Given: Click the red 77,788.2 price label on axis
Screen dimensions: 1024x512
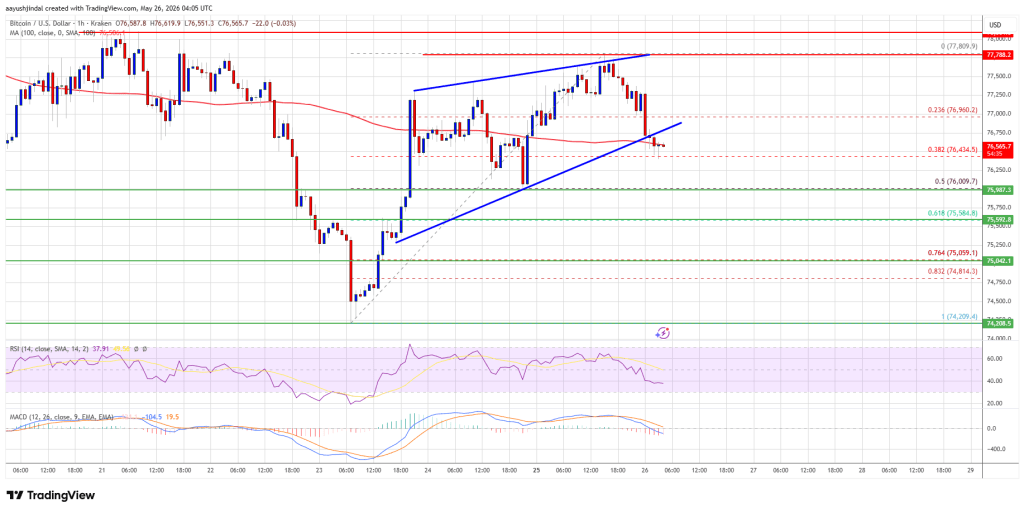Looking at the screenshot, I should click(1000, 55).
